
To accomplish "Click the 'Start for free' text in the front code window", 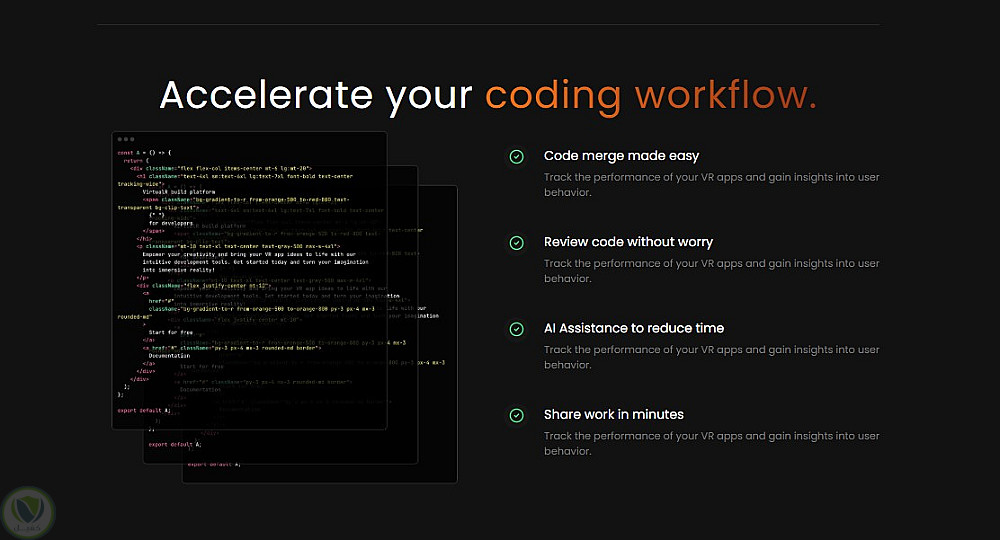I will 170,332.
